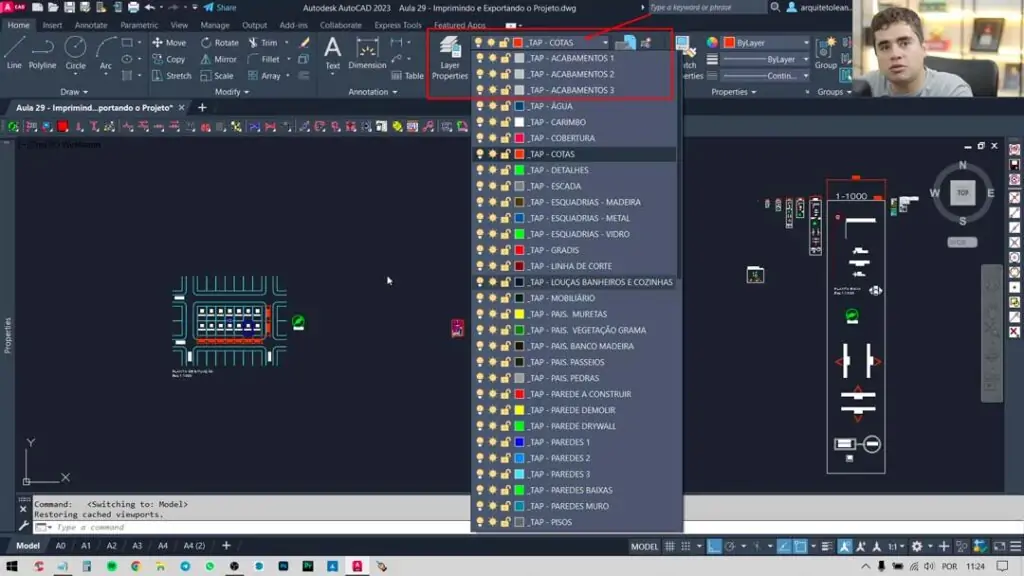Screen dimensions: 1024x576
Task: Expand the Groups panel
Action: coord(834,92)
